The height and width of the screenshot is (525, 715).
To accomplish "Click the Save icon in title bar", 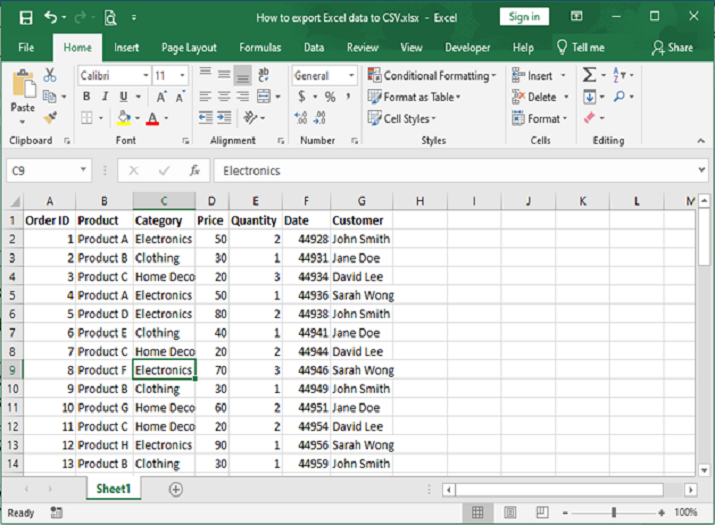I will [x=25, y=17].
